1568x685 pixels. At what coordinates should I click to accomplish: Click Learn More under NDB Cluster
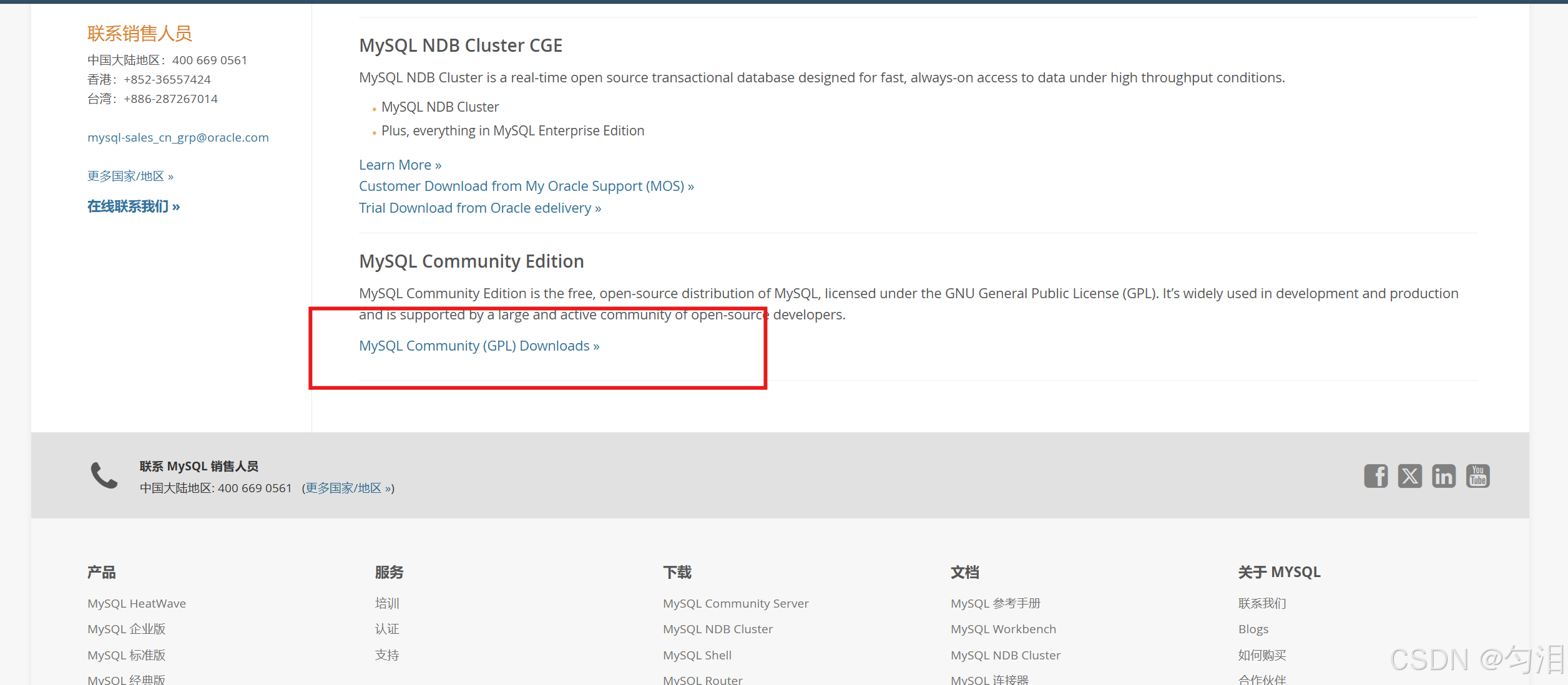tap(399, 165)
